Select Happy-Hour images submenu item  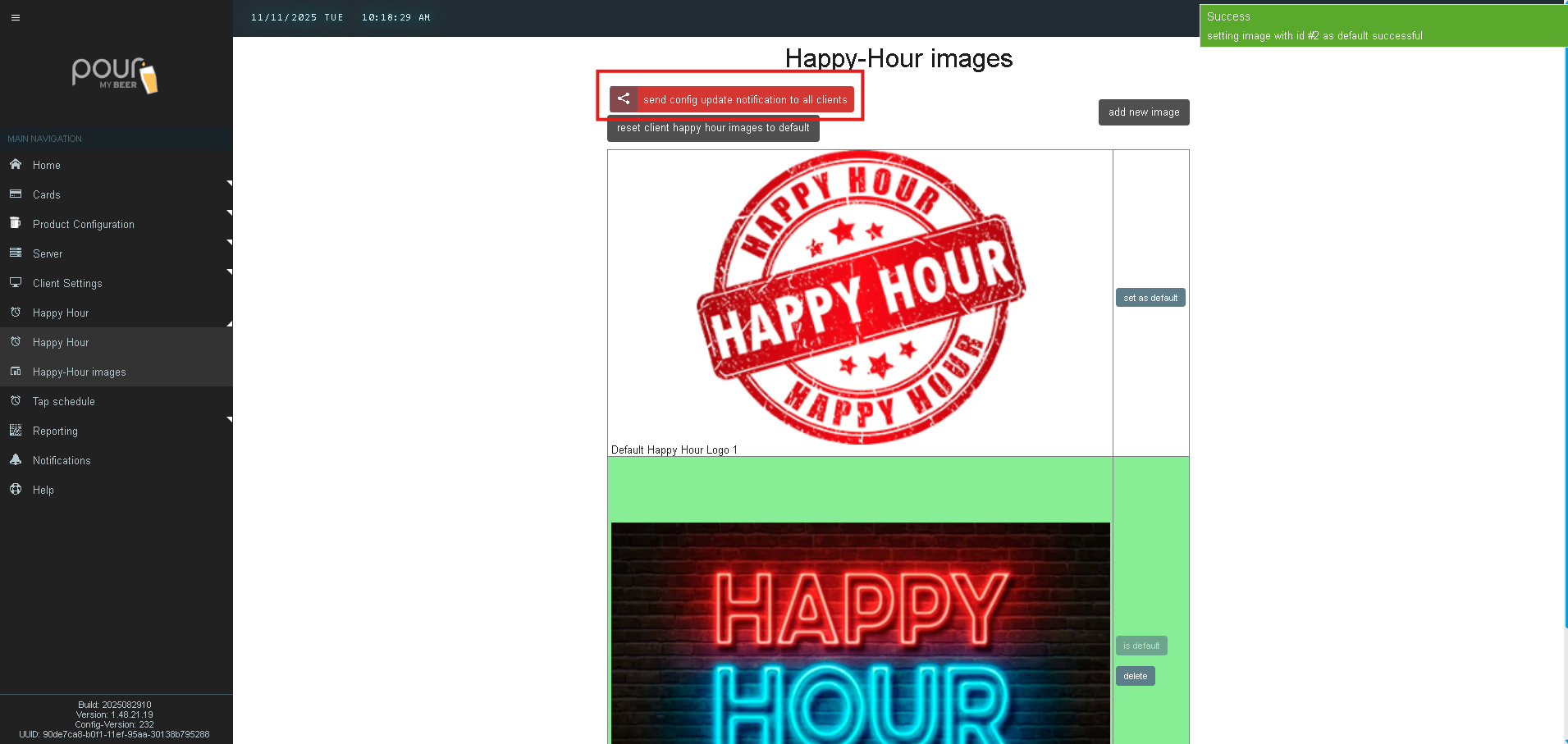click(x=79, y=372)
